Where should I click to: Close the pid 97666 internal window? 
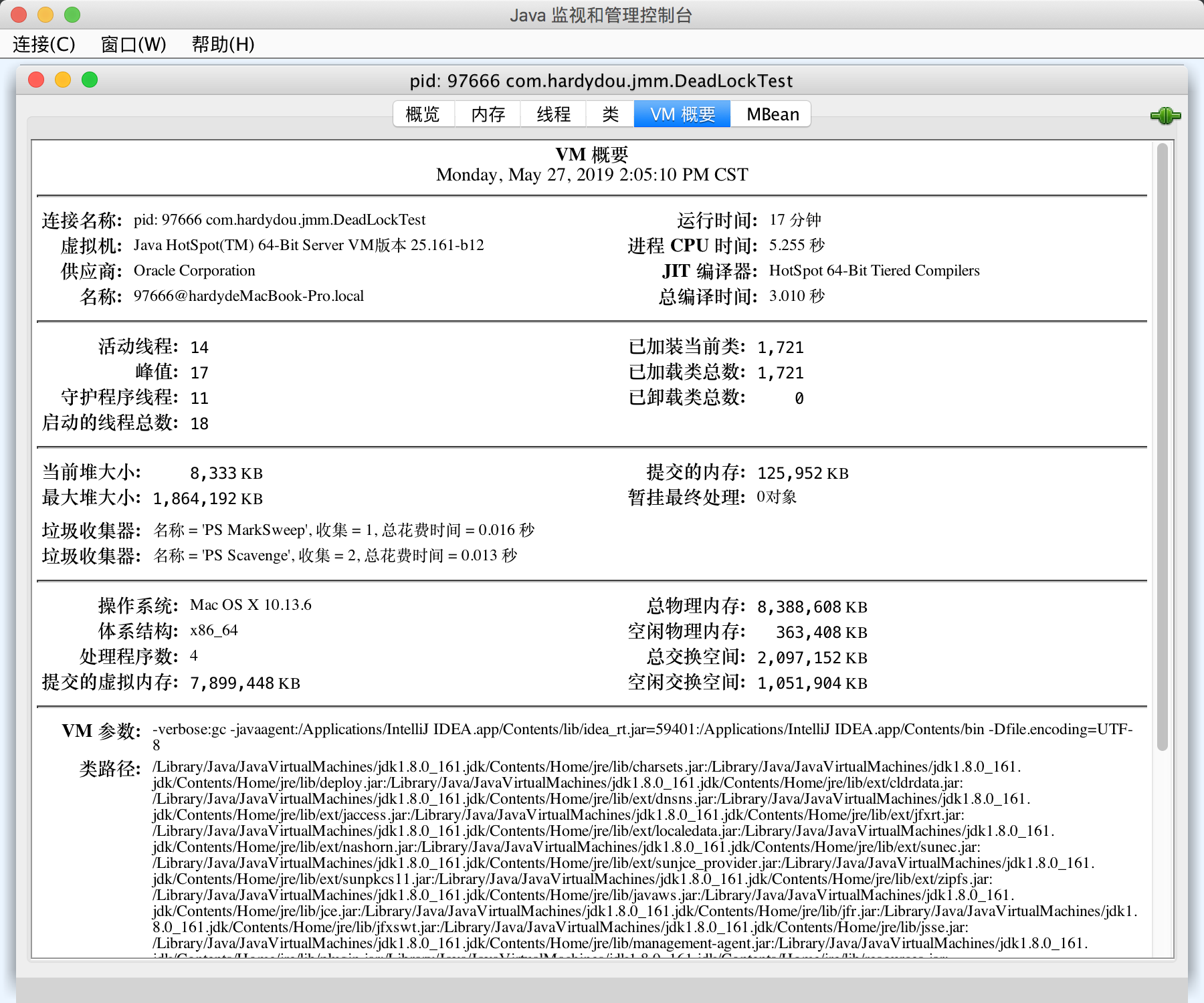(36, 80)
